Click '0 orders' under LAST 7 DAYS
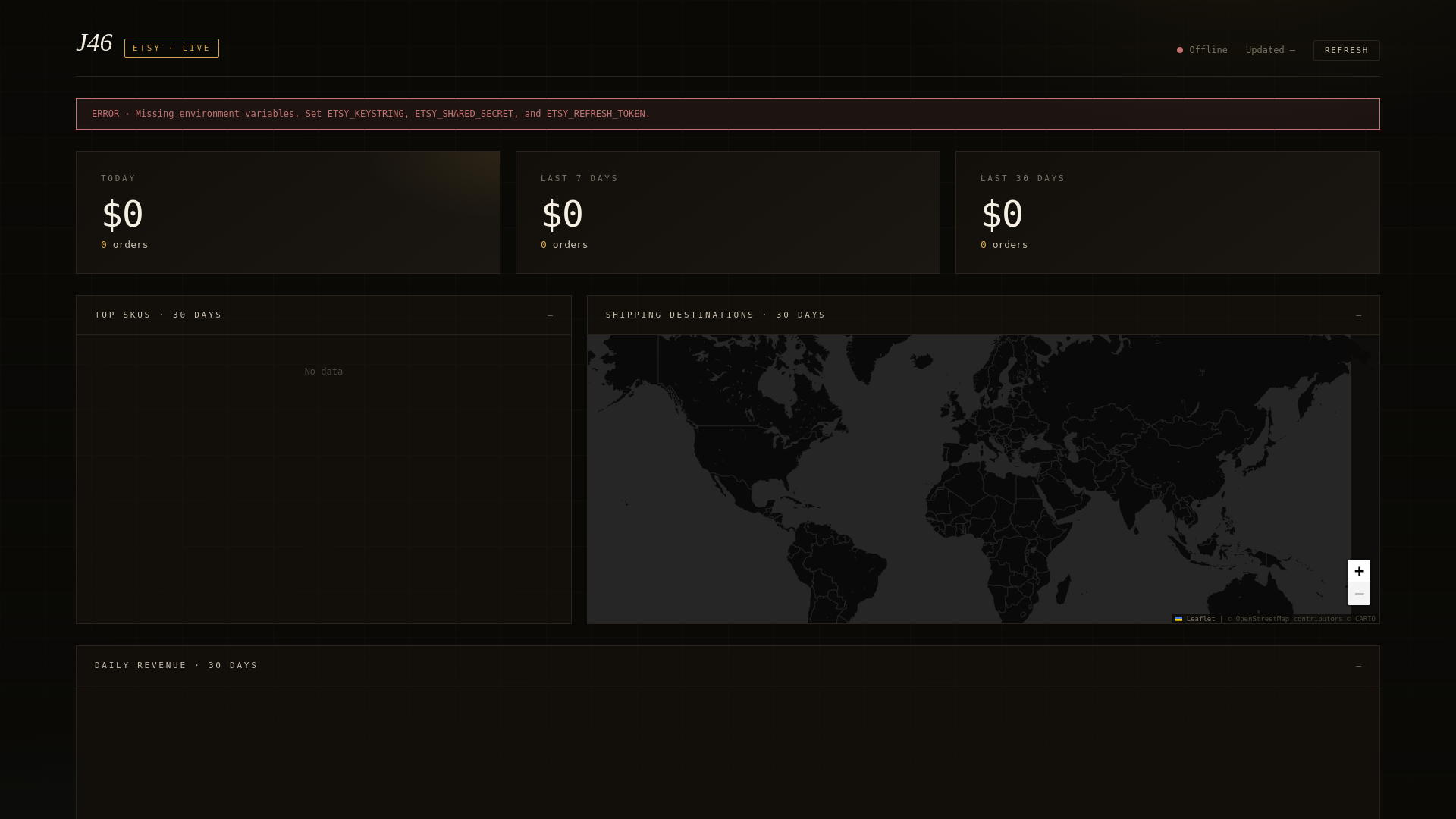The image size is (1456, 819). 564,245
